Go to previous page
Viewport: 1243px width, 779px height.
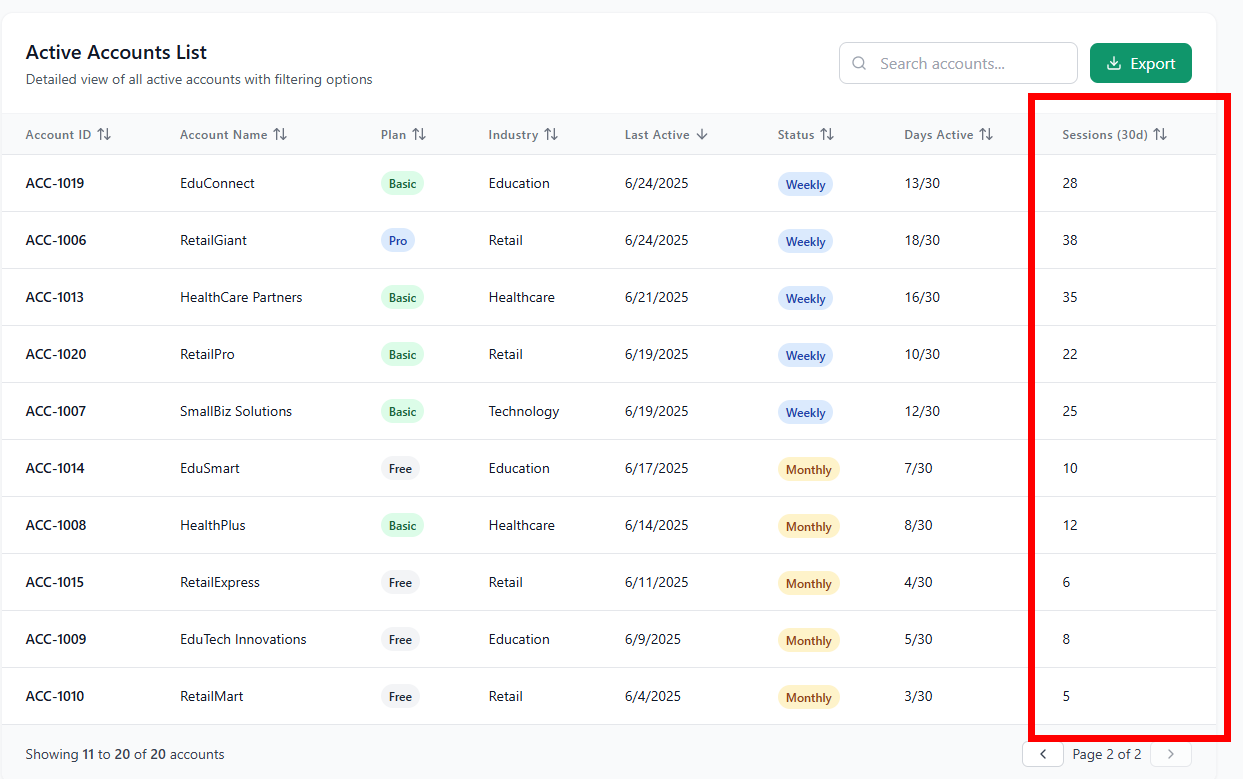tap(1043, 754)
